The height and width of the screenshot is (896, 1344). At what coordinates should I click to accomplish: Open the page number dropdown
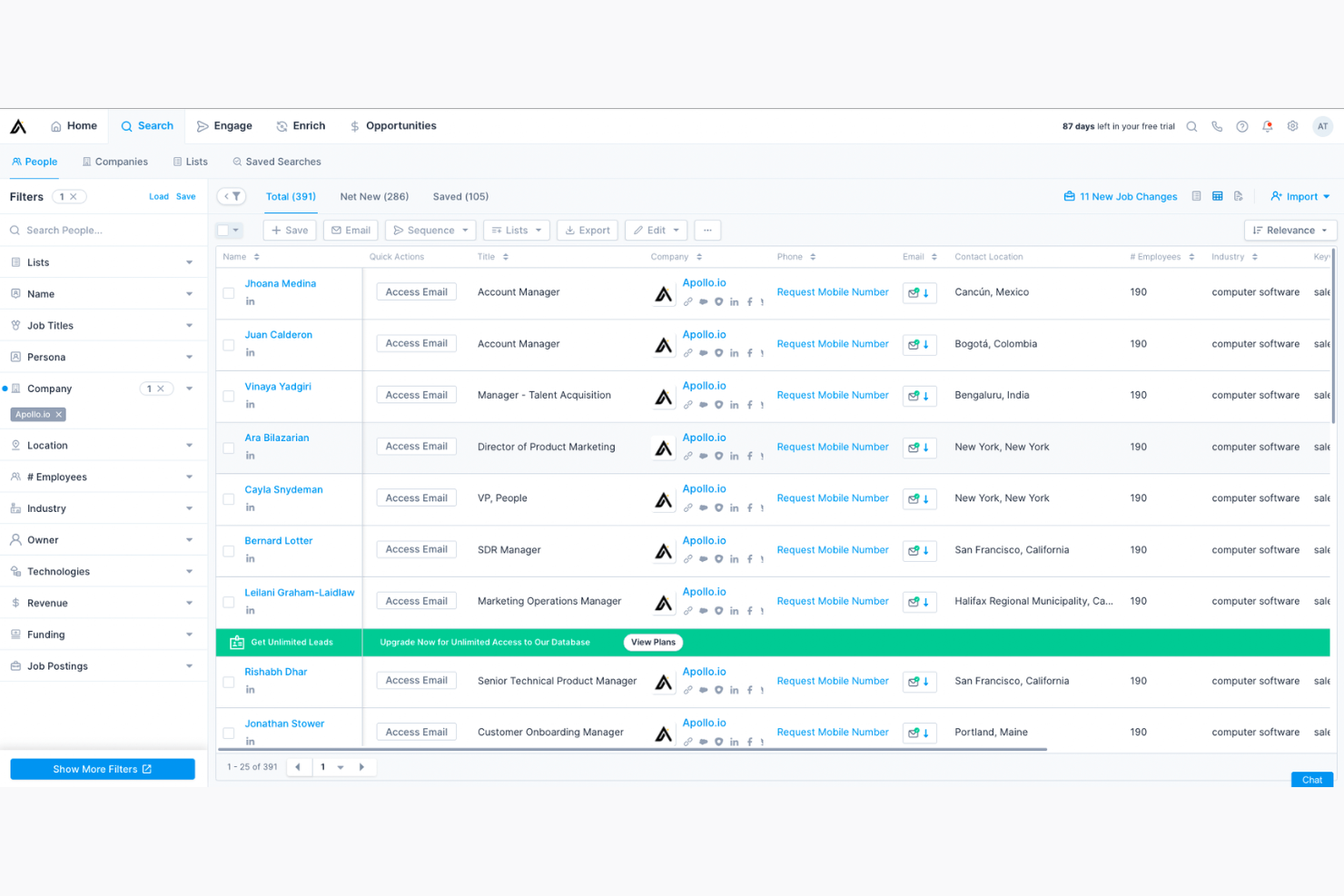(x=331, y=767)
